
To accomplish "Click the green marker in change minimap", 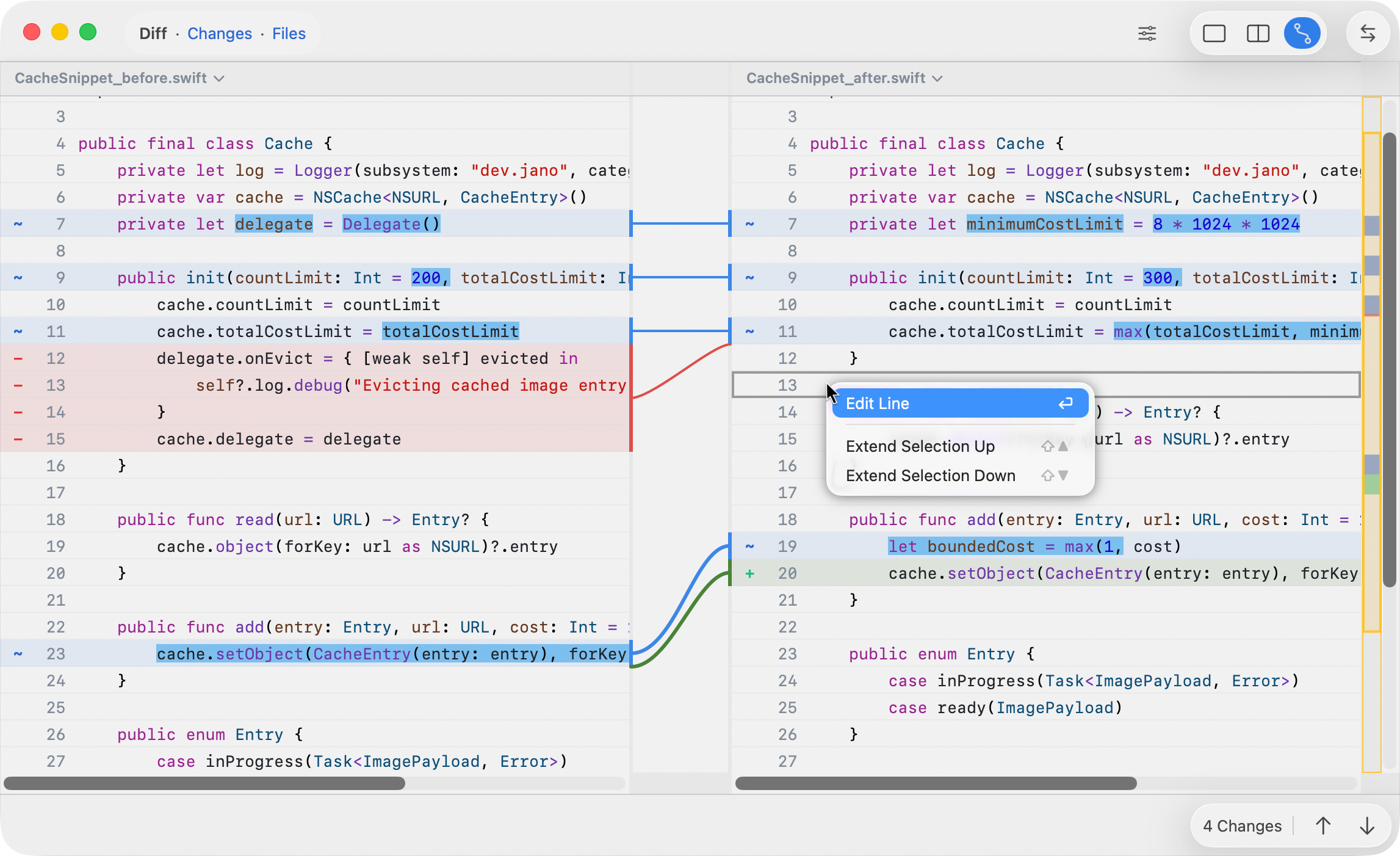I will pyautogui.click(x=1371, y=484).
